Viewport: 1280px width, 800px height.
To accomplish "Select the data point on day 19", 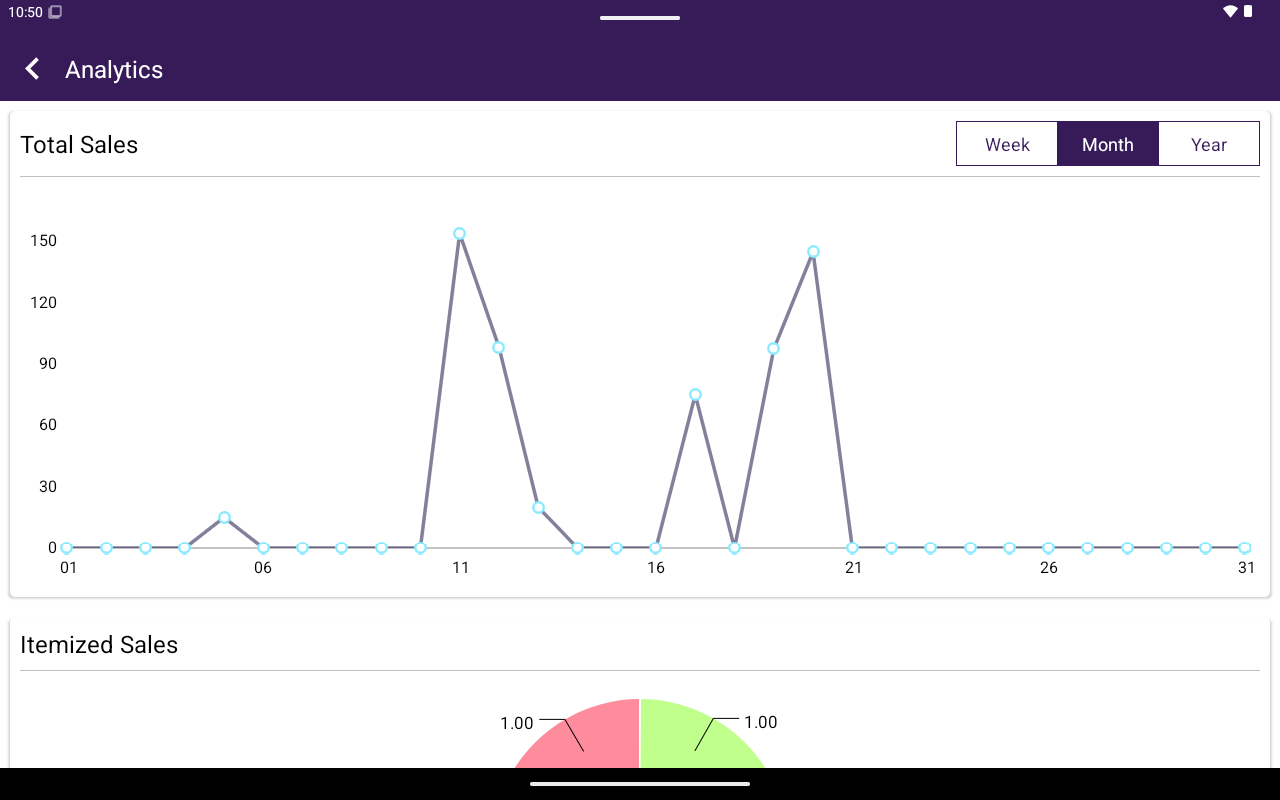I will pyautogui.click(x=773, y=348).
